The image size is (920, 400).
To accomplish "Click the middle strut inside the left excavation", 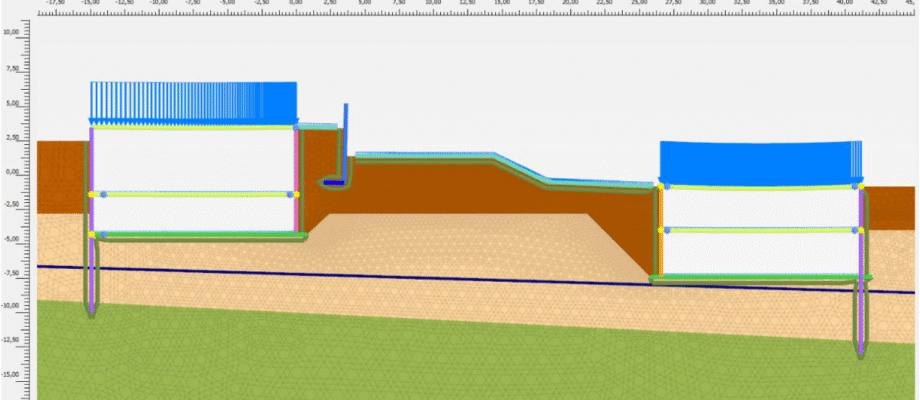I will click(194, 194).
